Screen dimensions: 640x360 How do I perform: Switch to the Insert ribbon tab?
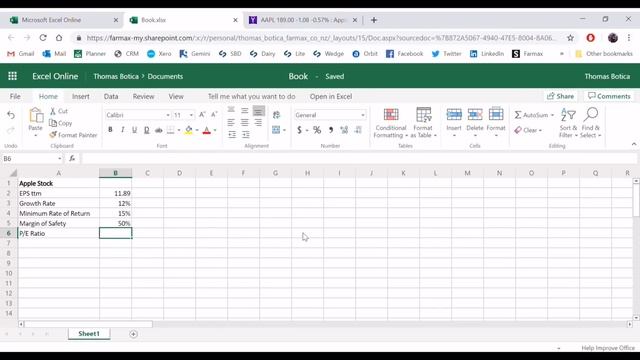[x=80, y=96]
